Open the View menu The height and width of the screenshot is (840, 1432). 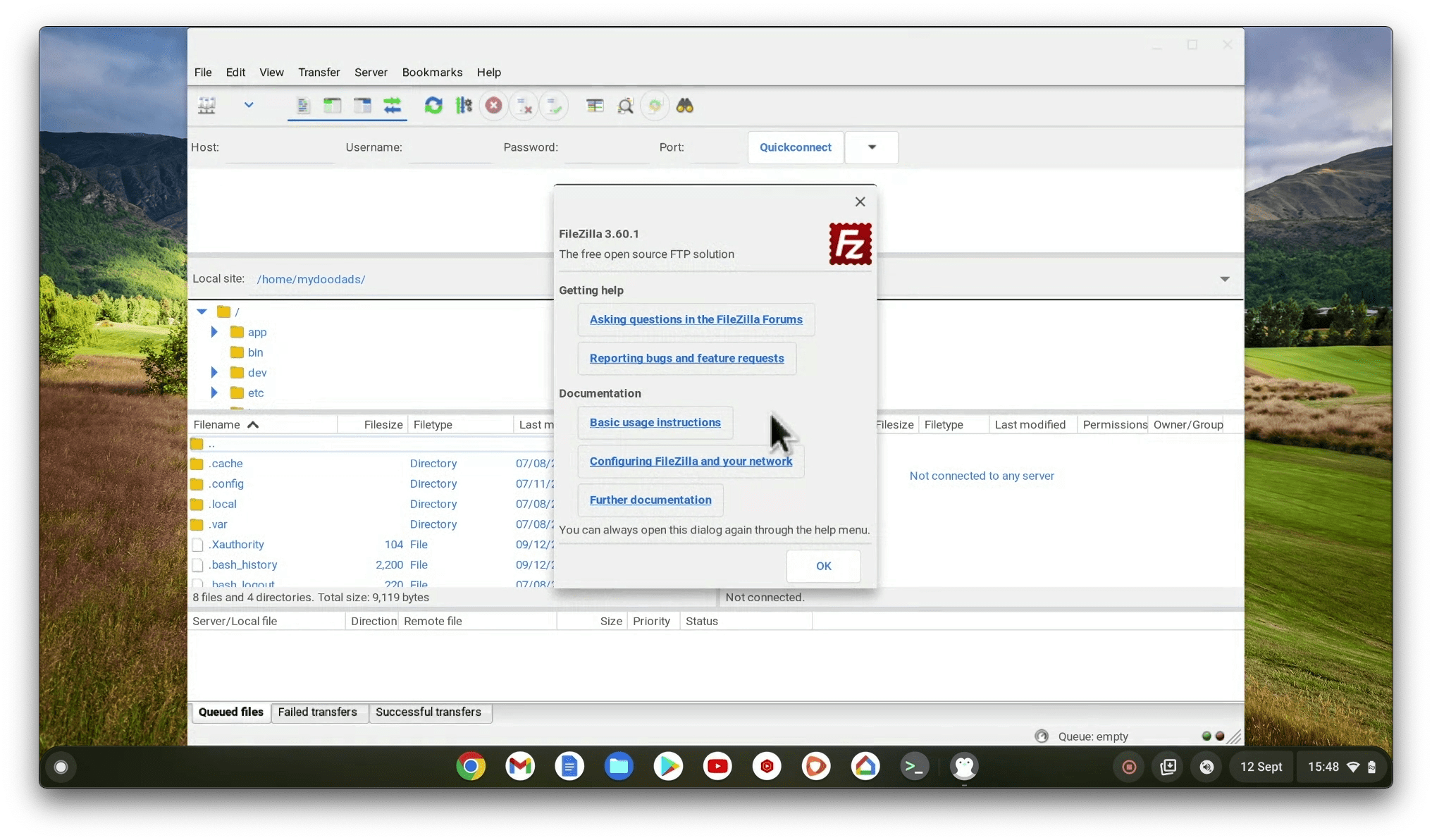271,72
